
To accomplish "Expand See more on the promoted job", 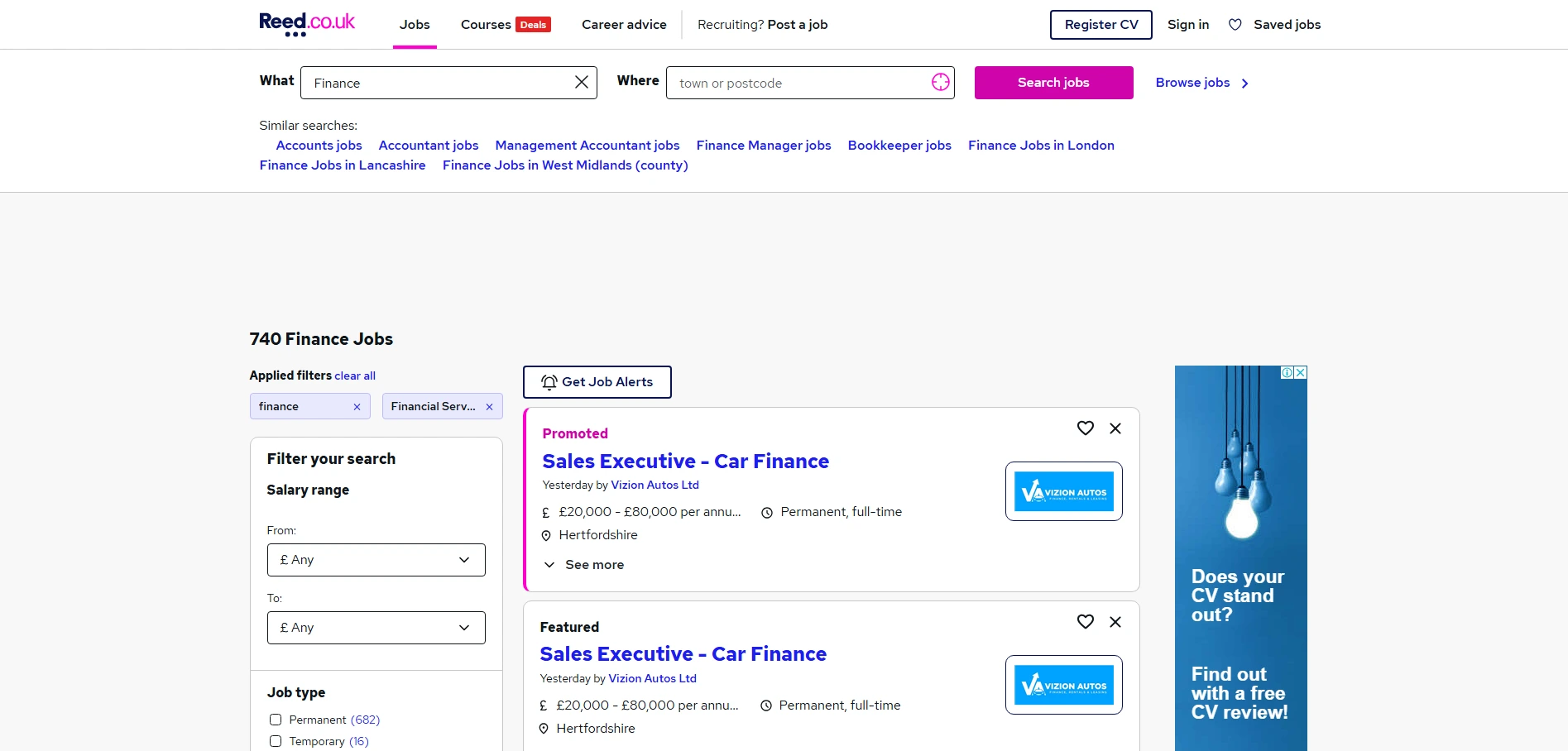I will coord(583,564).
